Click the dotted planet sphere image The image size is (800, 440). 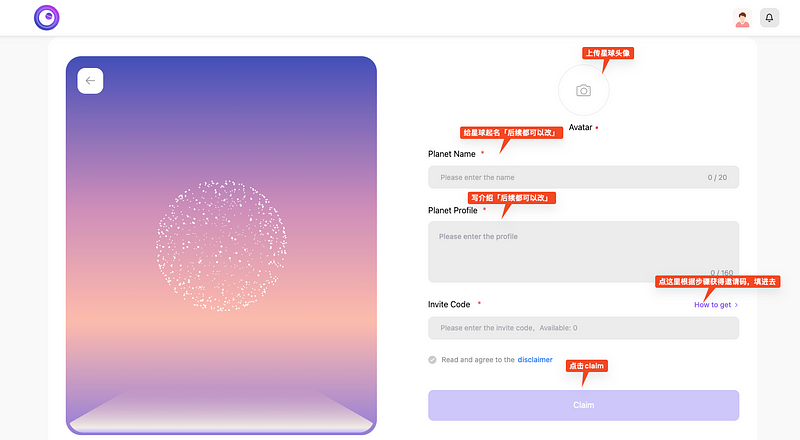(x=221, y=245)
